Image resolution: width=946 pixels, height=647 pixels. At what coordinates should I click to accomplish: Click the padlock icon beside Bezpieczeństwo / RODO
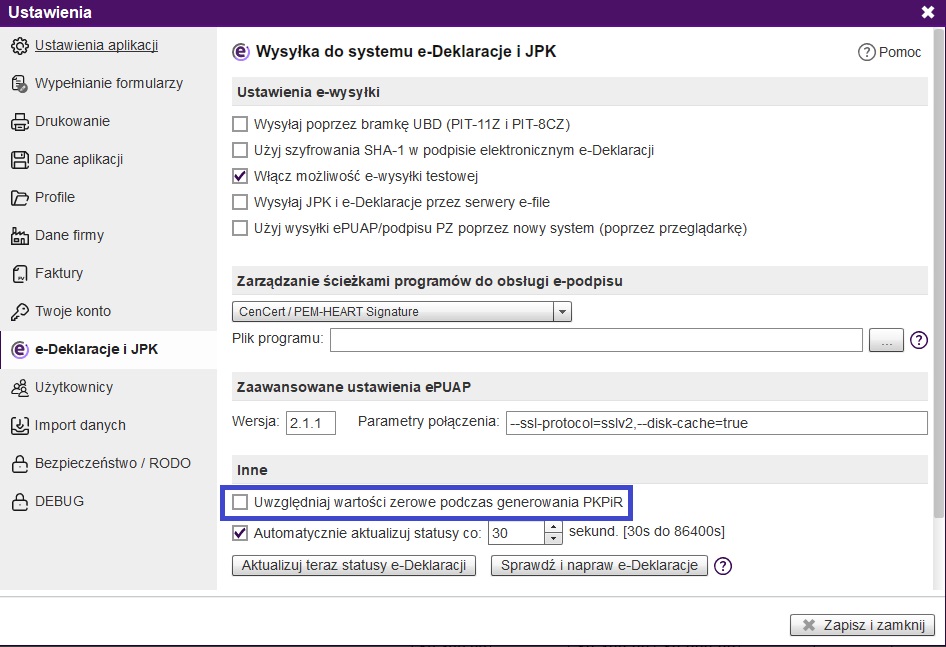[x=19, y=464]
